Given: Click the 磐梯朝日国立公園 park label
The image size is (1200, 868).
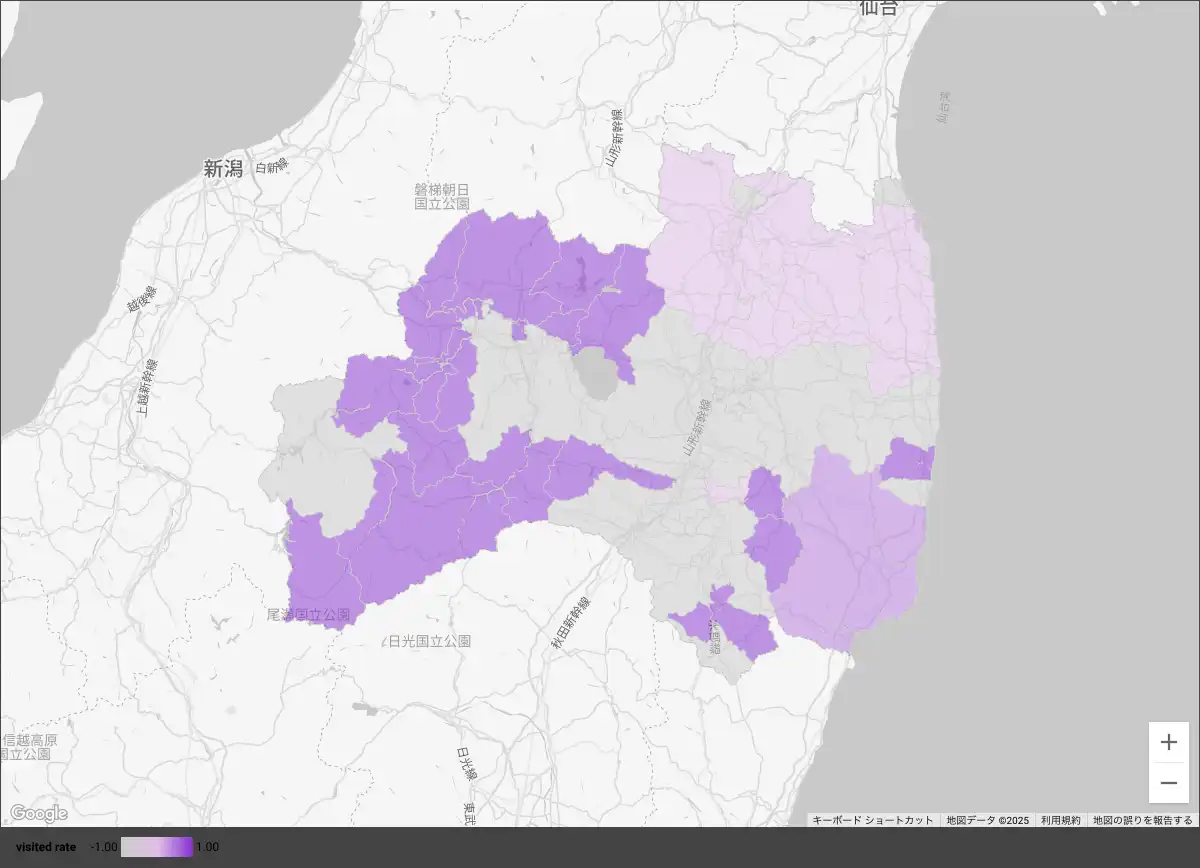Looking at the screenshot, I should tap(442, 196).
